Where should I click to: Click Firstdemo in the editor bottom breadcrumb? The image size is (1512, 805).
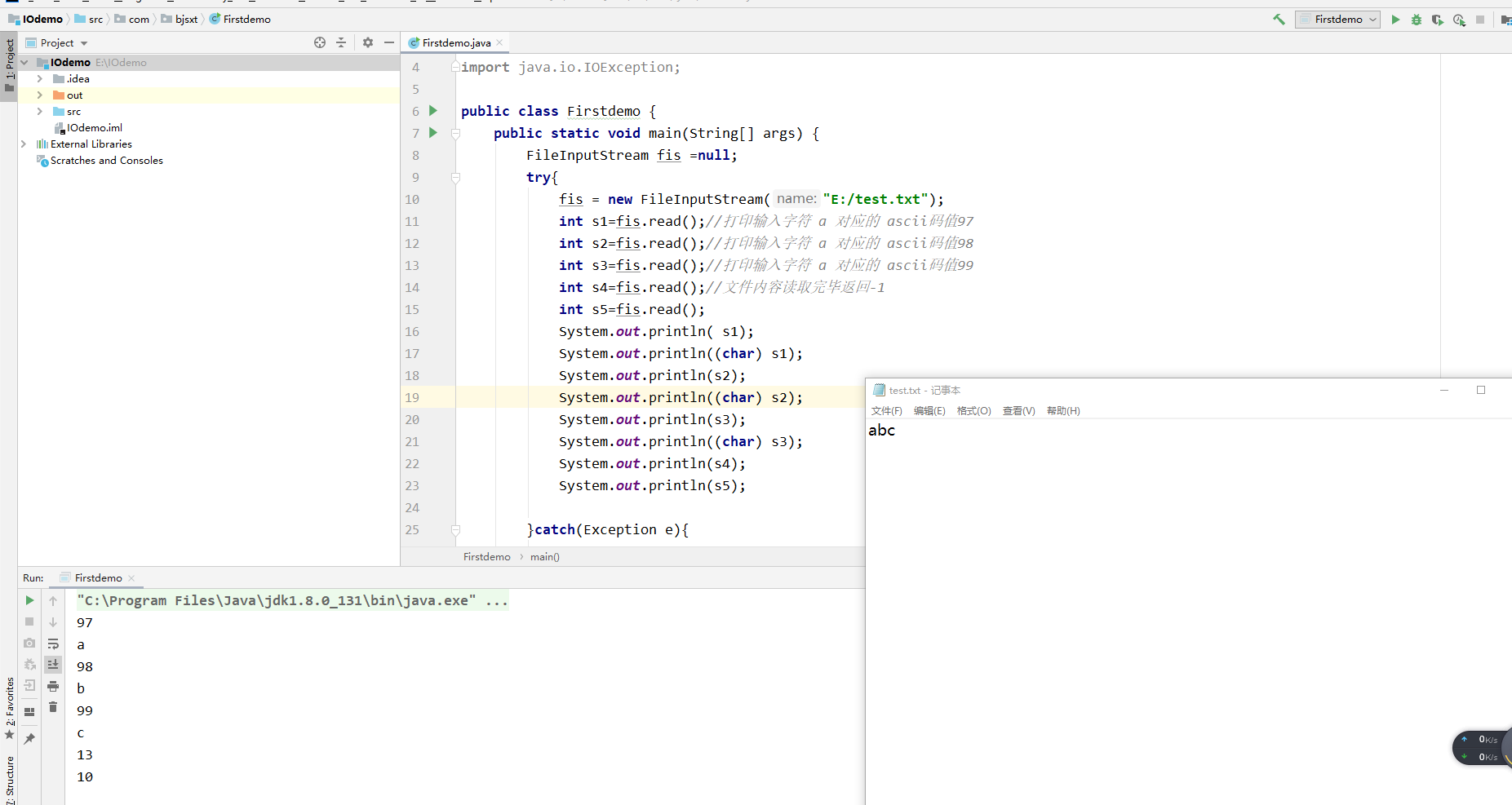pos(486,556)
